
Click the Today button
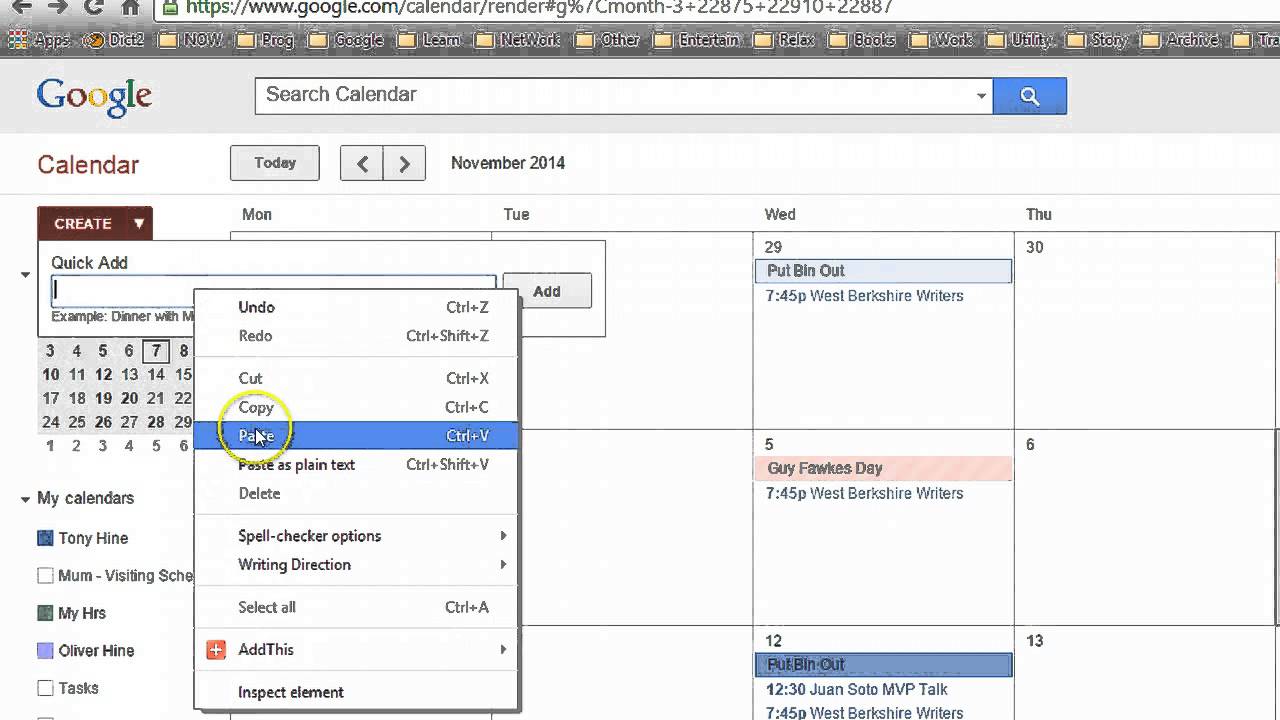tap(275, 163)
